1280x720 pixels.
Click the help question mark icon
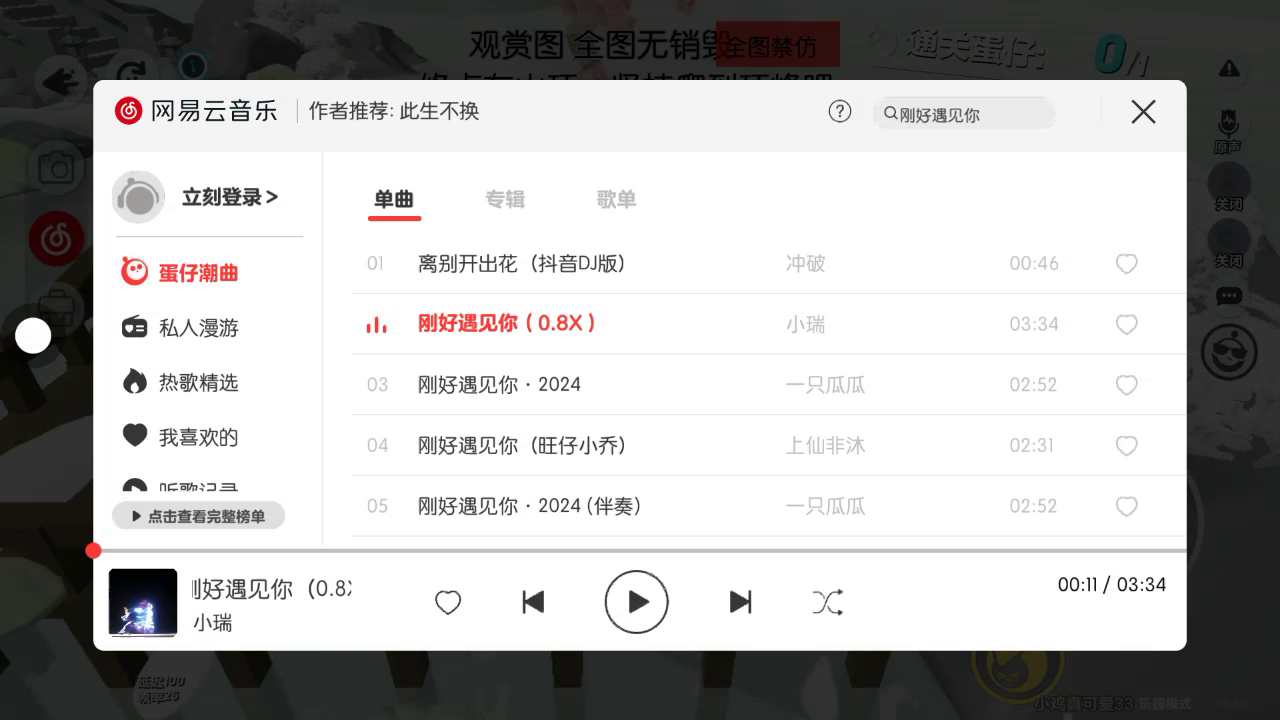point(840,111)
